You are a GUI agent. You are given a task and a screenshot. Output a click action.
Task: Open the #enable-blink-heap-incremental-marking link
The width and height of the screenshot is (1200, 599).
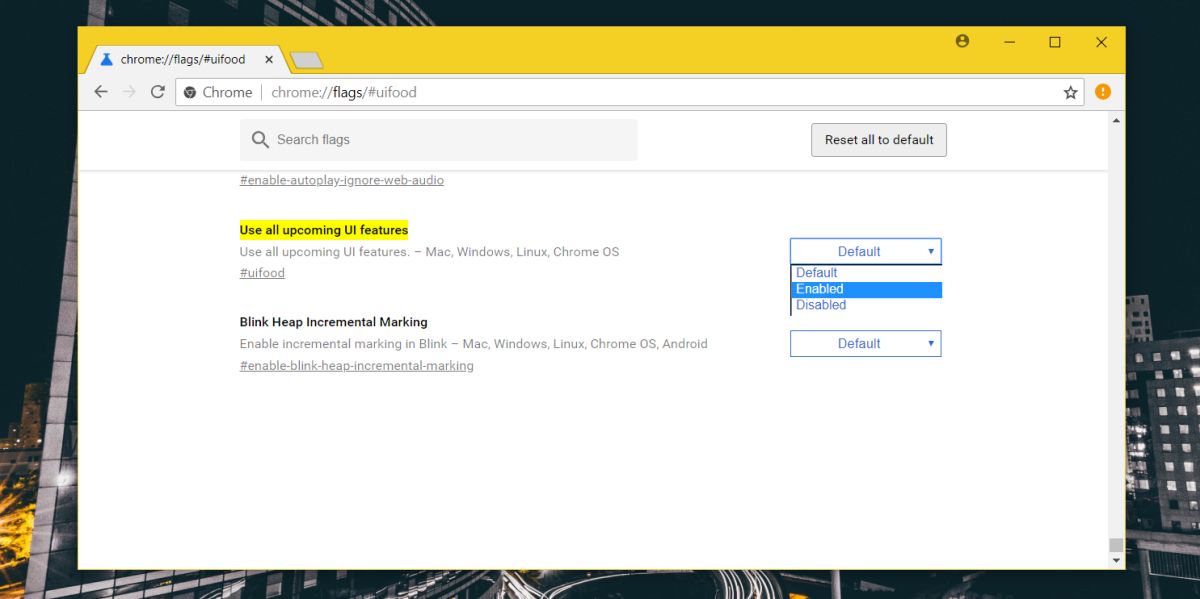pyautogui.click(x=356, y=365)
